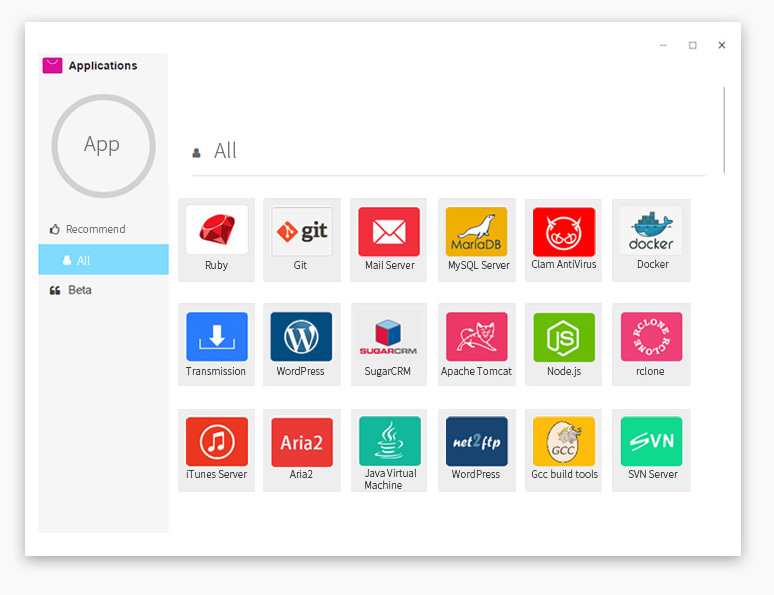Click the "Clam AntiVirus" label
Image resolution: width=774 pixels, height=595 pixels.
[x=564, y=265]
